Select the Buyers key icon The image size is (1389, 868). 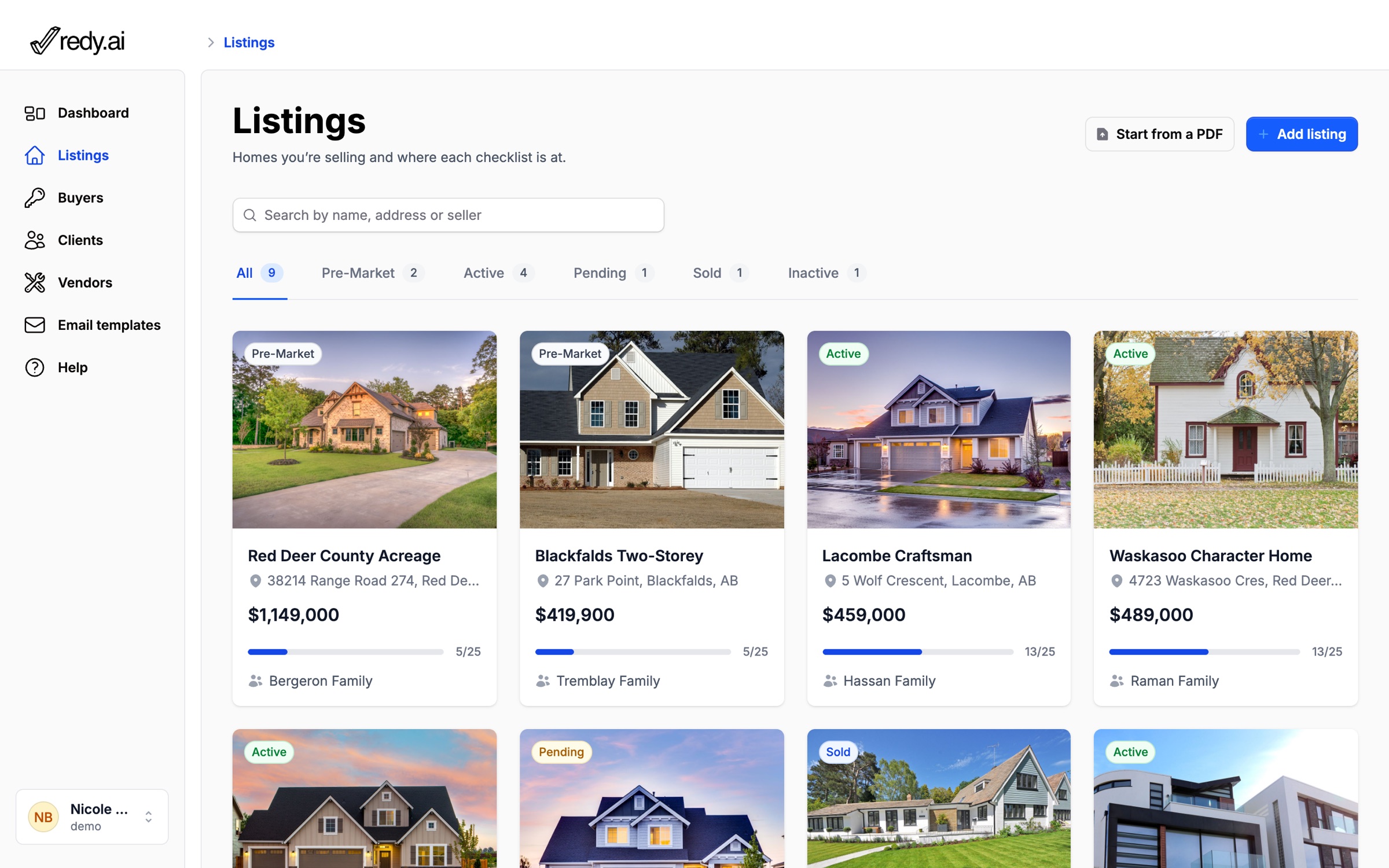click(35, 198)
